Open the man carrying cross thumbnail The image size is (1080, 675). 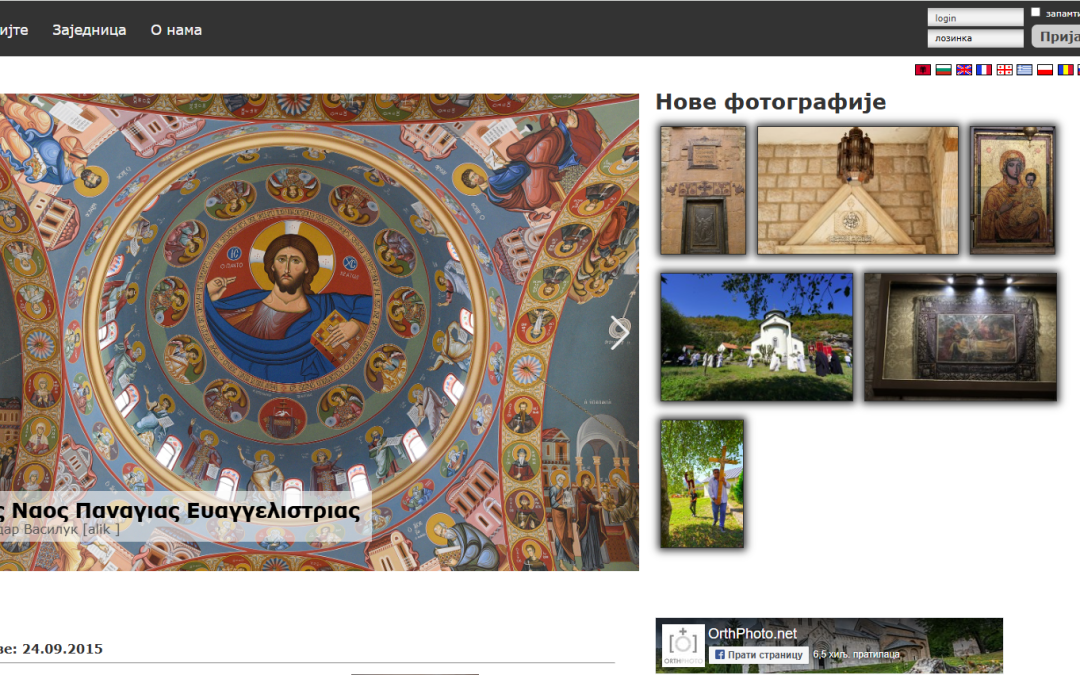(702, 484)
